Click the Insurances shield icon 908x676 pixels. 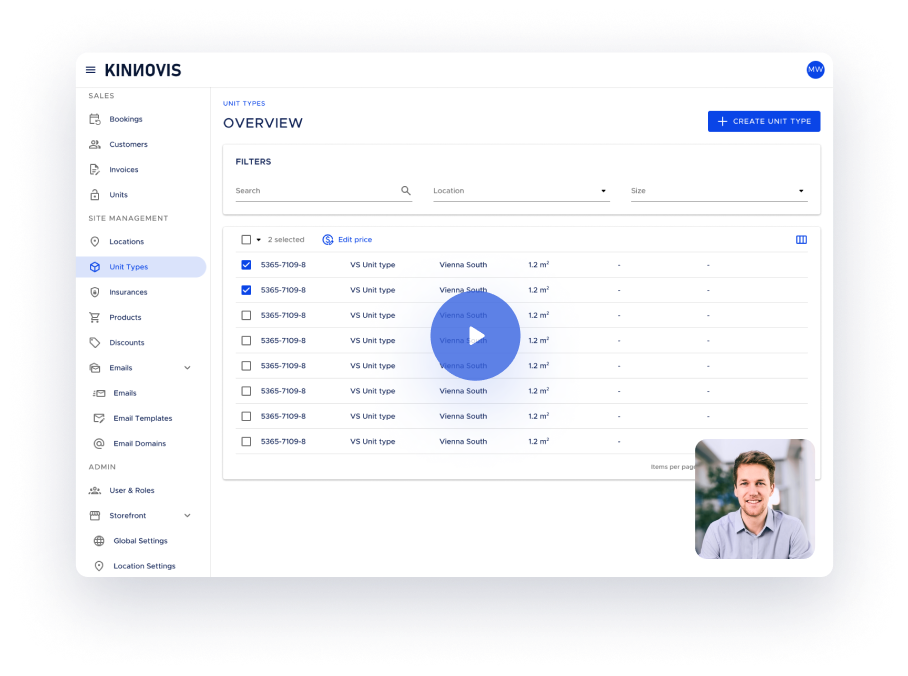pos(95,292)
